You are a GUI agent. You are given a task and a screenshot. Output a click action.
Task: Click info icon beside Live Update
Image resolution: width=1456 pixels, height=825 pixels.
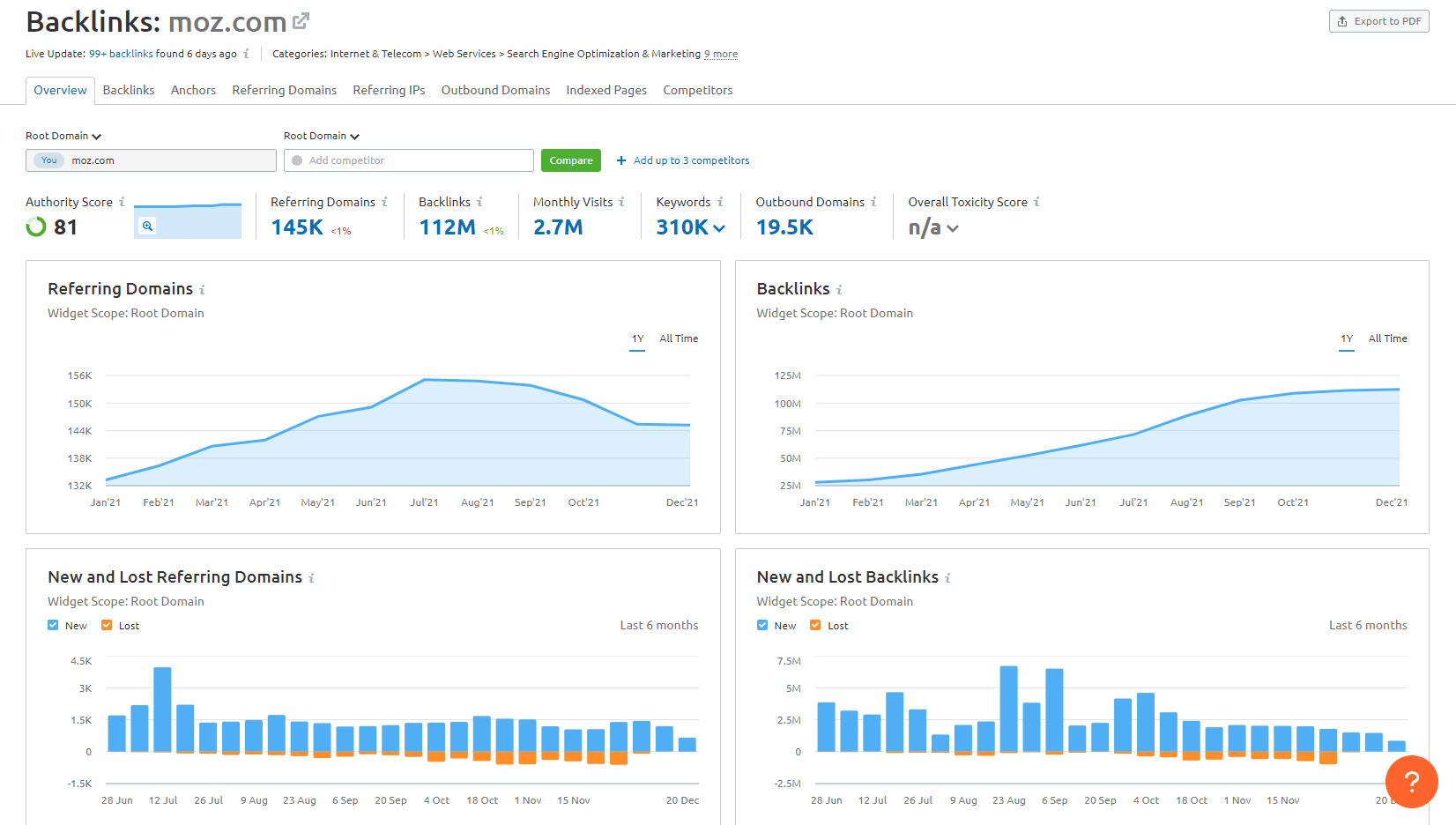(x=246, y=54)
